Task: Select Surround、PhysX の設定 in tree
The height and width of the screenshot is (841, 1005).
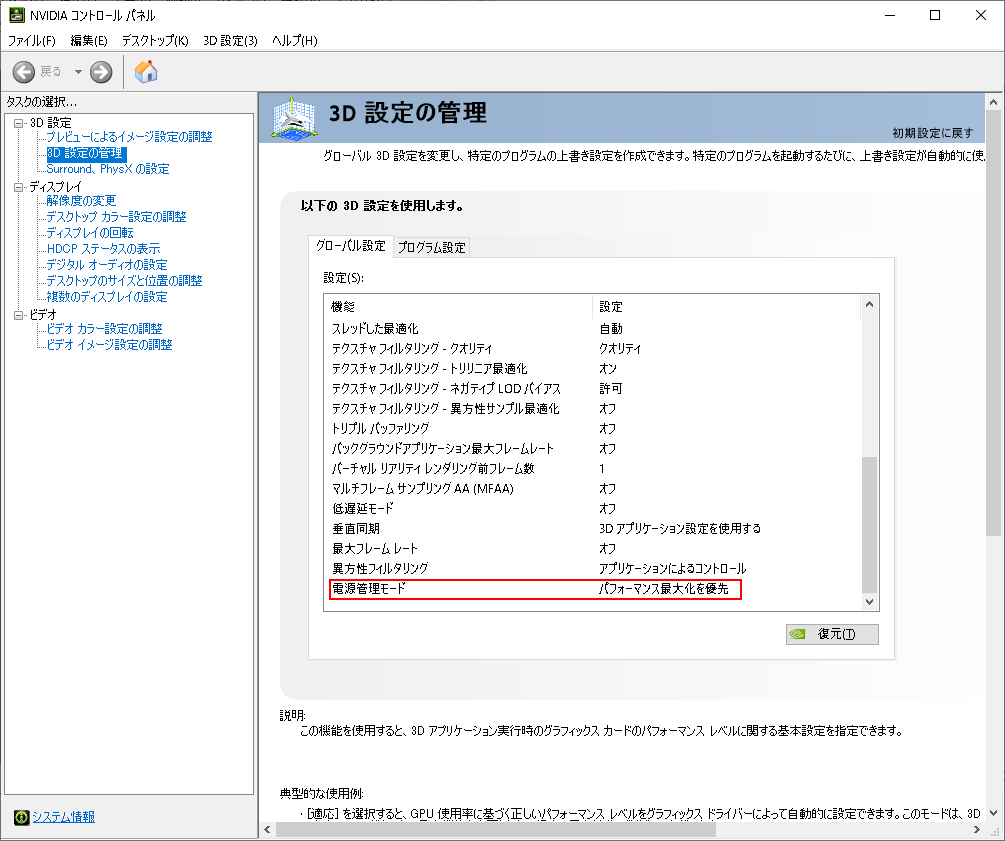Action: (x=108, y=169)
